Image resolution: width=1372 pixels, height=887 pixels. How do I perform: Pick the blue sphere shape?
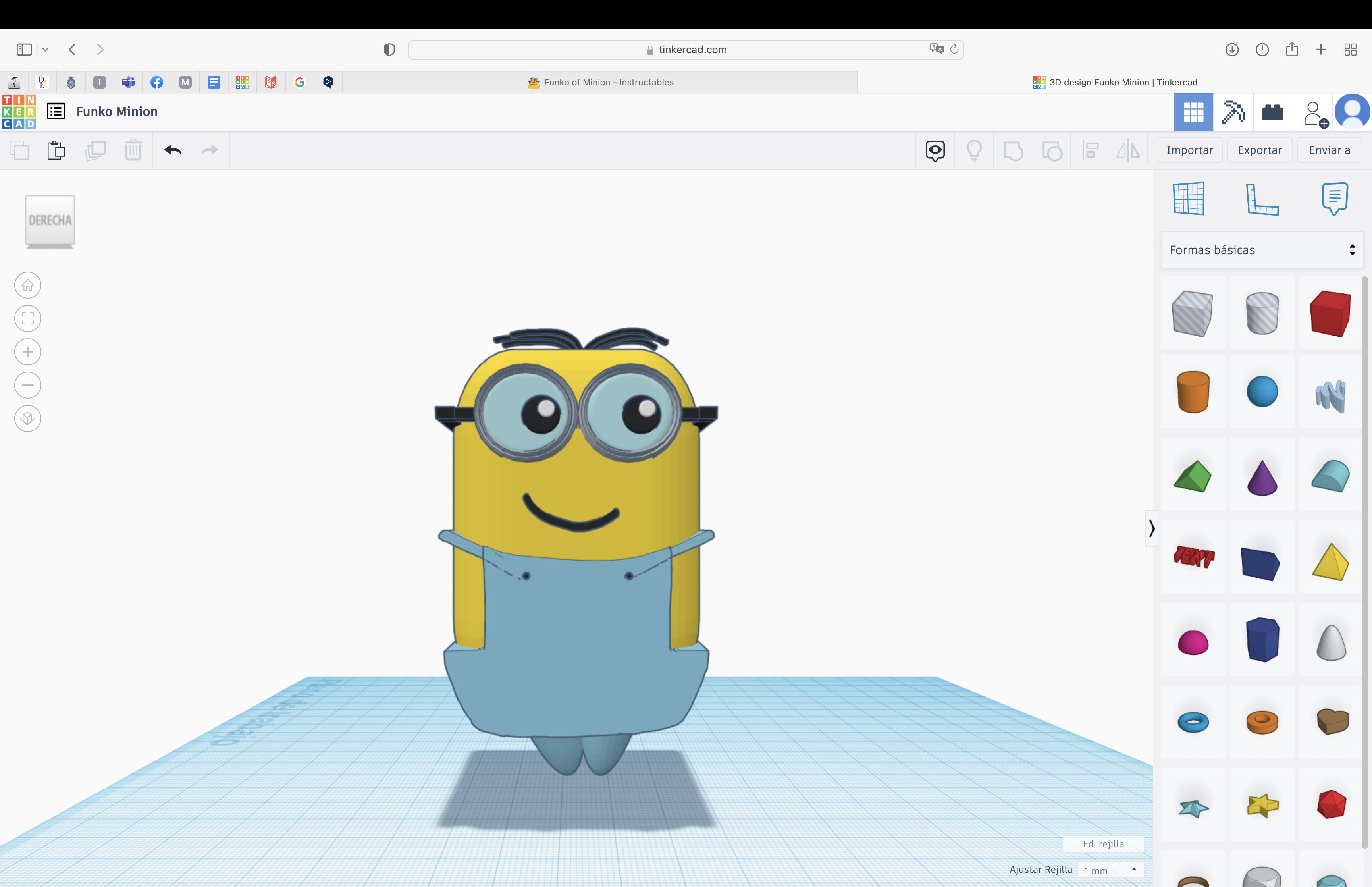click(1262, 391)
